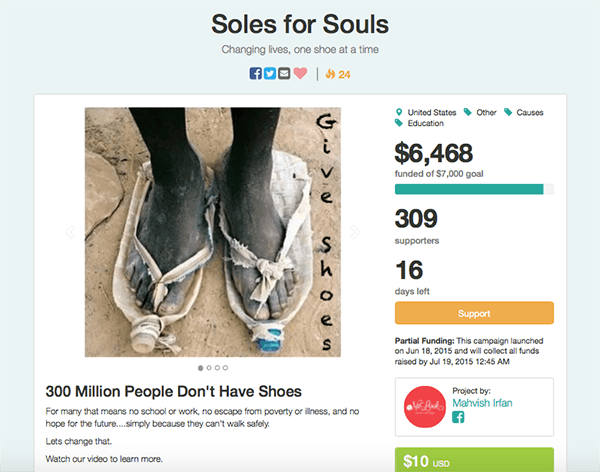
Task: Open Mahvish Irfan's profile link
Action: [x=487, y=403]
